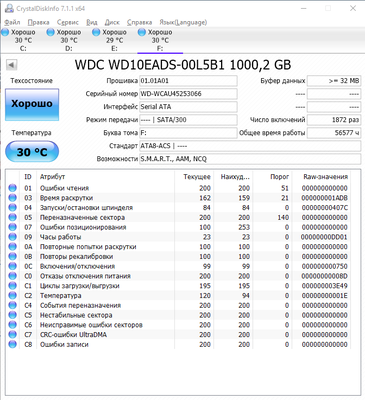Click status orb for Ошибки записи row
This screenshot has height=400, width=365.
coord(12,345)
